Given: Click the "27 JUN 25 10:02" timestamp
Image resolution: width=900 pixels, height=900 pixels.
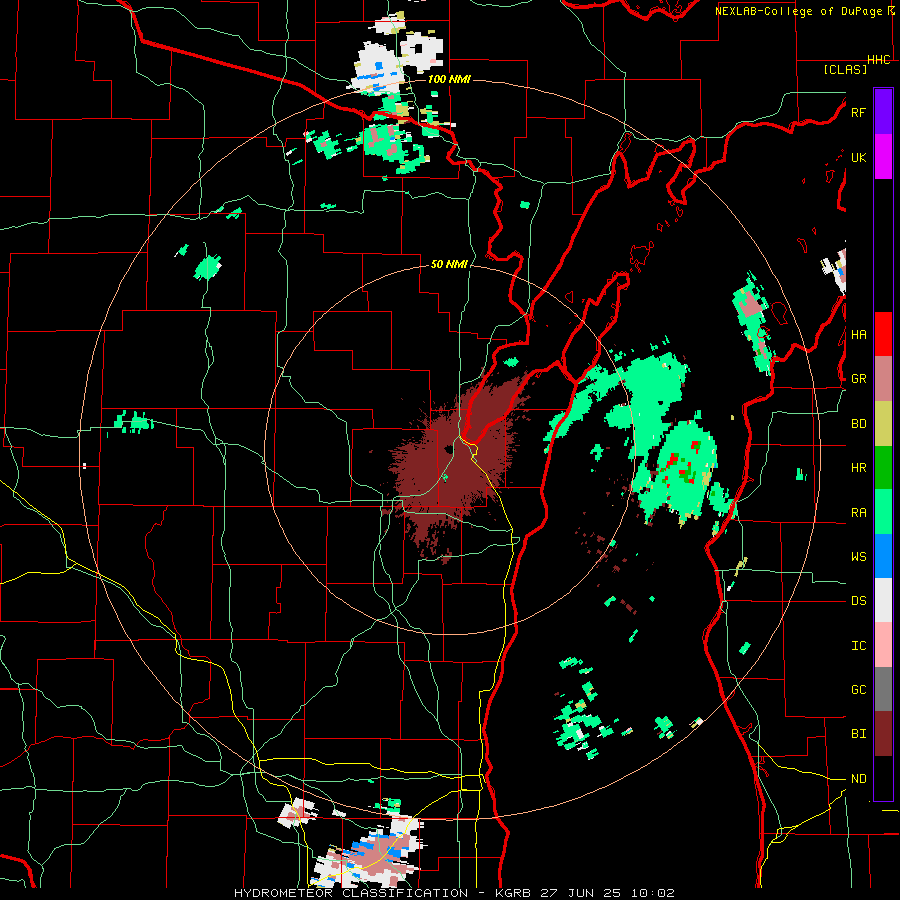Looking at the screenshot, I should pyautogui.click(x=610, y=893).
